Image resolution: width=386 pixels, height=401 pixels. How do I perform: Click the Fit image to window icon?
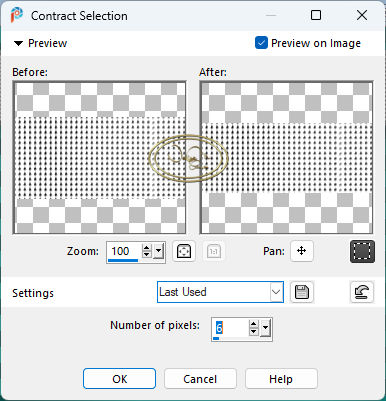click(x=184, y=251)
